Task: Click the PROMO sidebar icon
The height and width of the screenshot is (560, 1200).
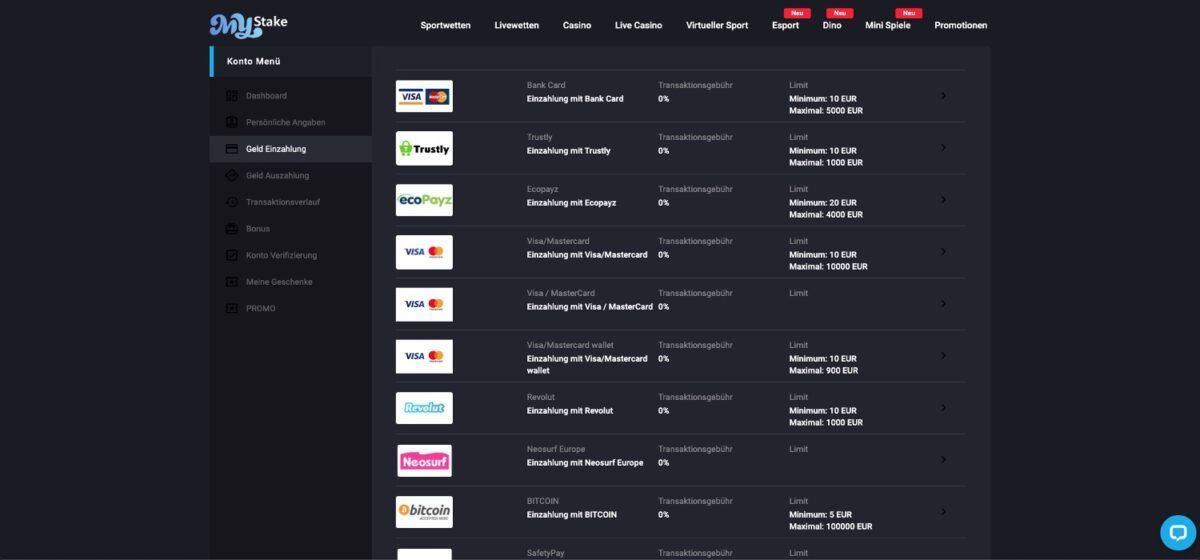Action: (232, 308)
